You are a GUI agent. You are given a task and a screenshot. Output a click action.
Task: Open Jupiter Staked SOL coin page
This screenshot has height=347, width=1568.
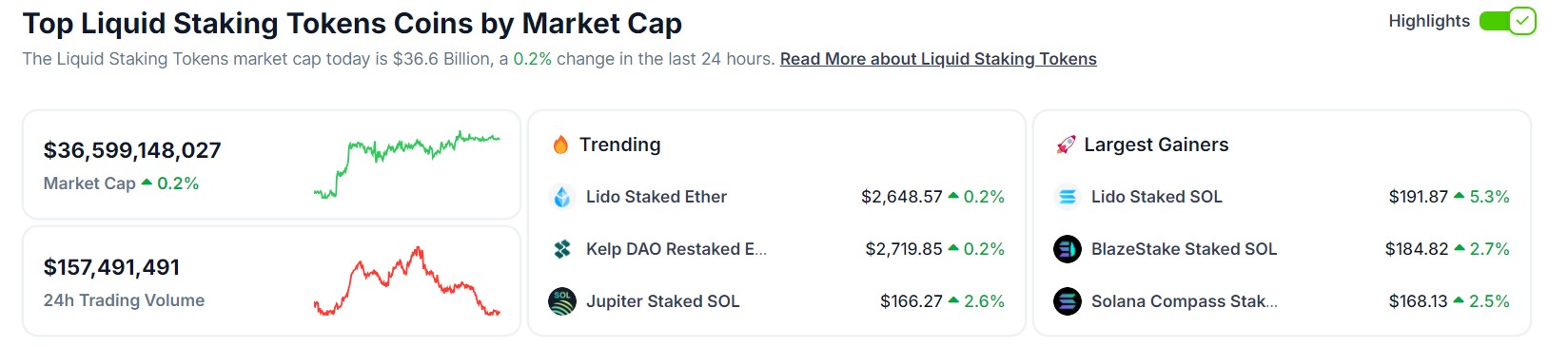pyautogui.click(x=662, y=301)
